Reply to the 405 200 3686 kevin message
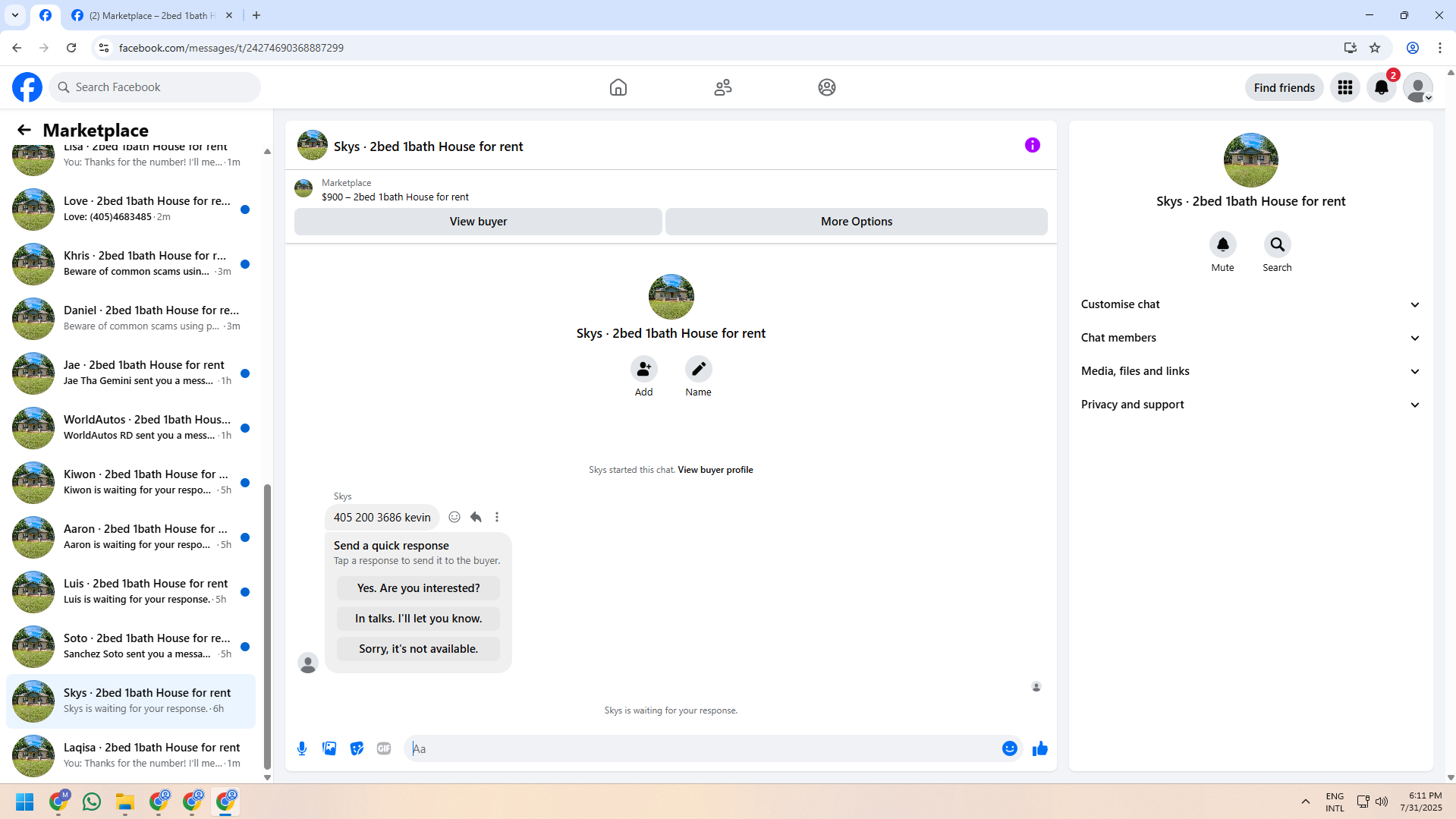The image size is (1456, 819). (476, 517)
